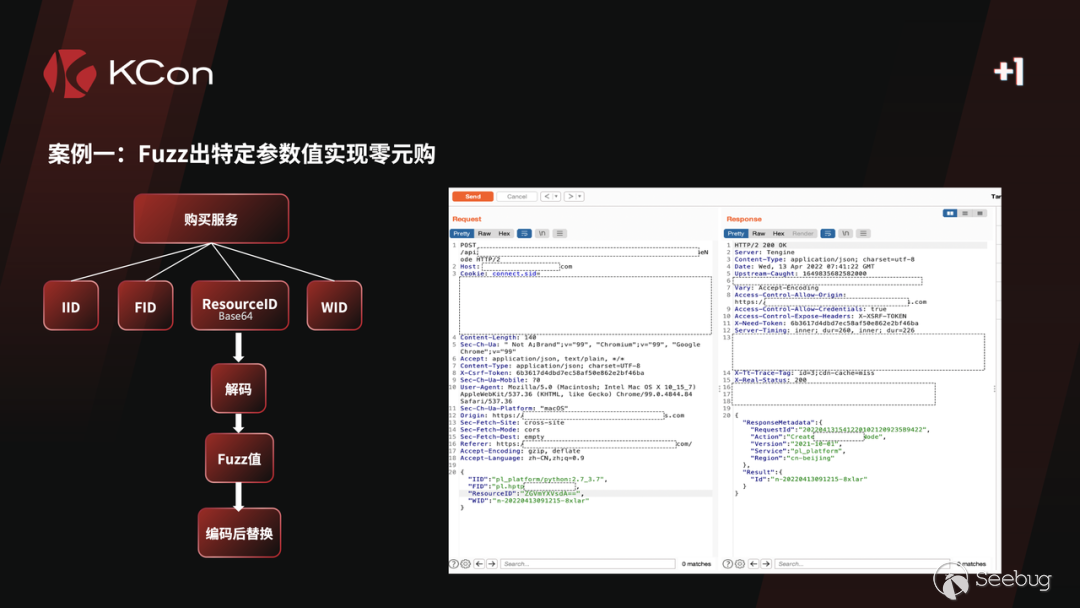Toggle word wrap icon in Request panel
This screenshot has height=608, width=1080.
pos(524,233)
